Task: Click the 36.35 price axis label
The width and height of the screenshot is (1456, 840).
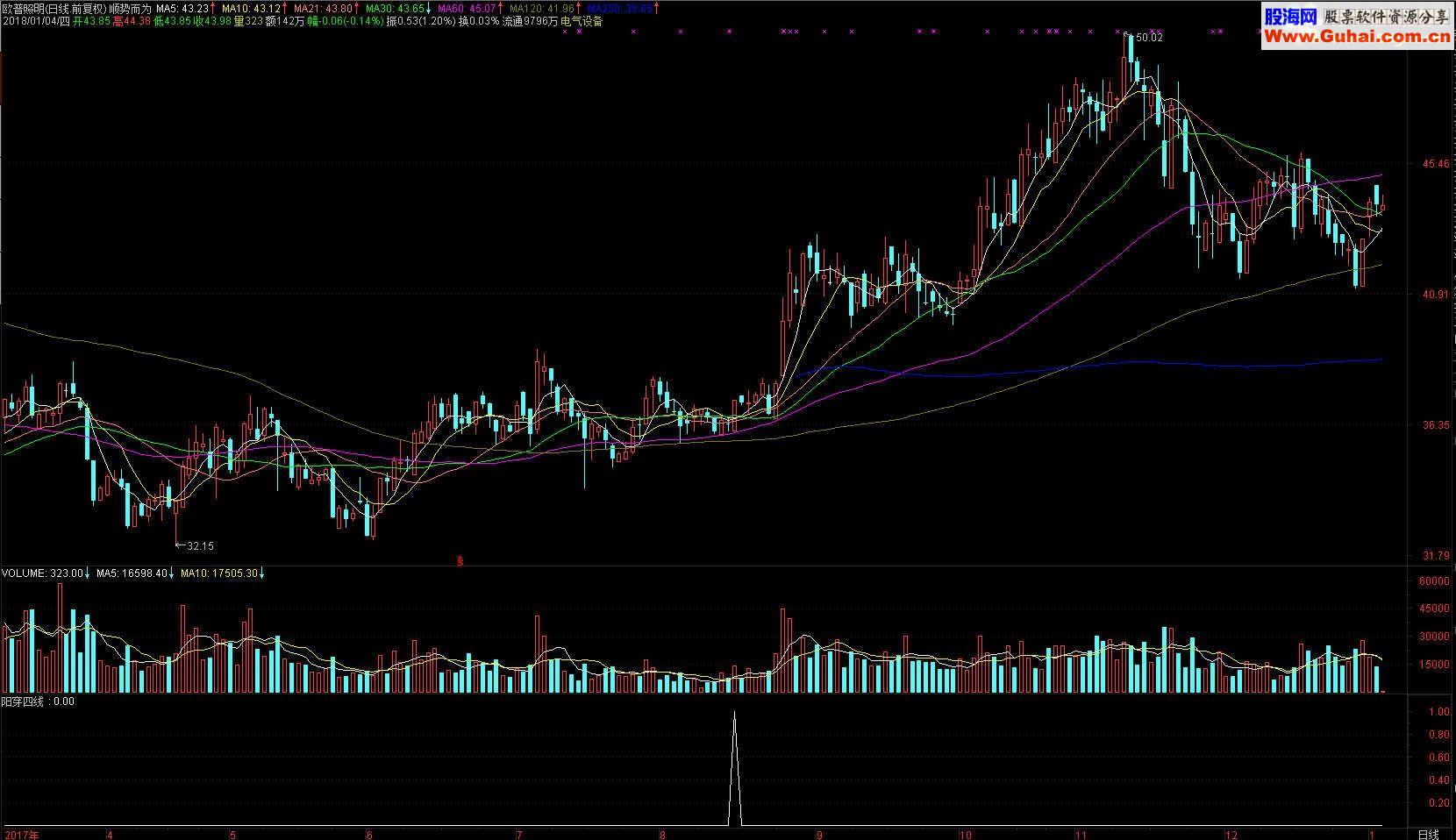Action: pos(1436,425)
